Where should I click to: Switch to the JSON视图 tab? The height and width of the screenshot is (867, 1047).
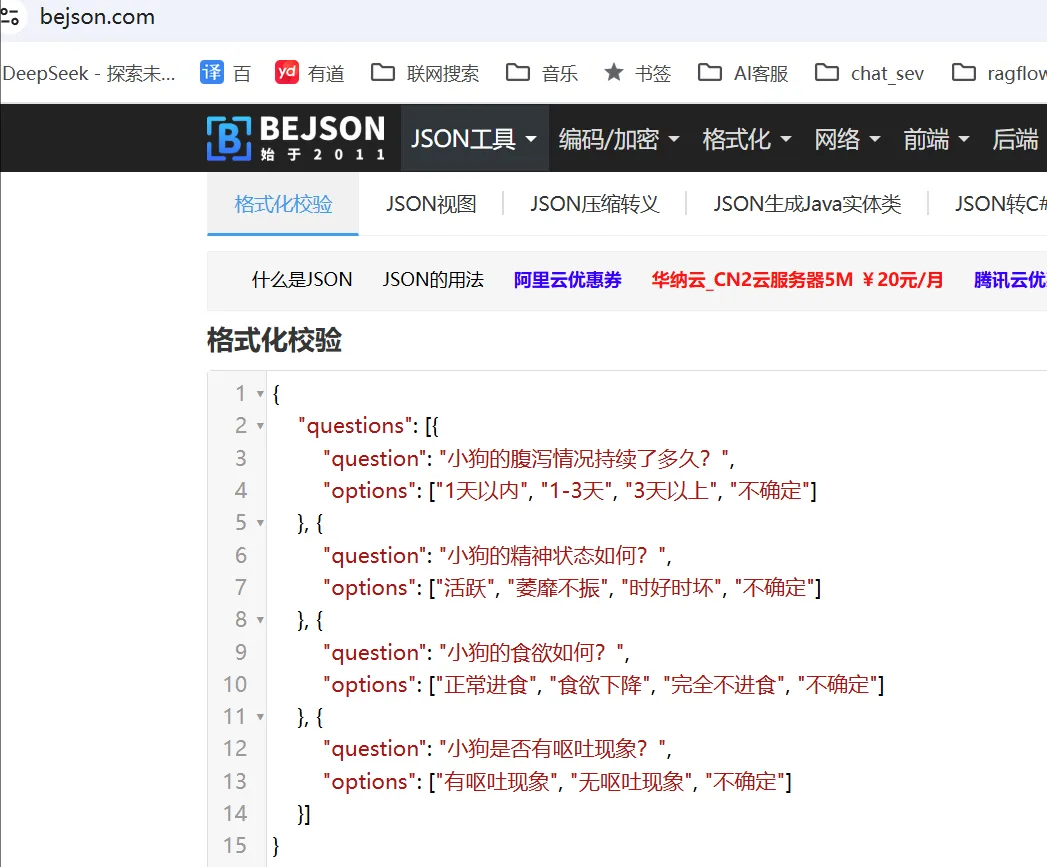431,204
